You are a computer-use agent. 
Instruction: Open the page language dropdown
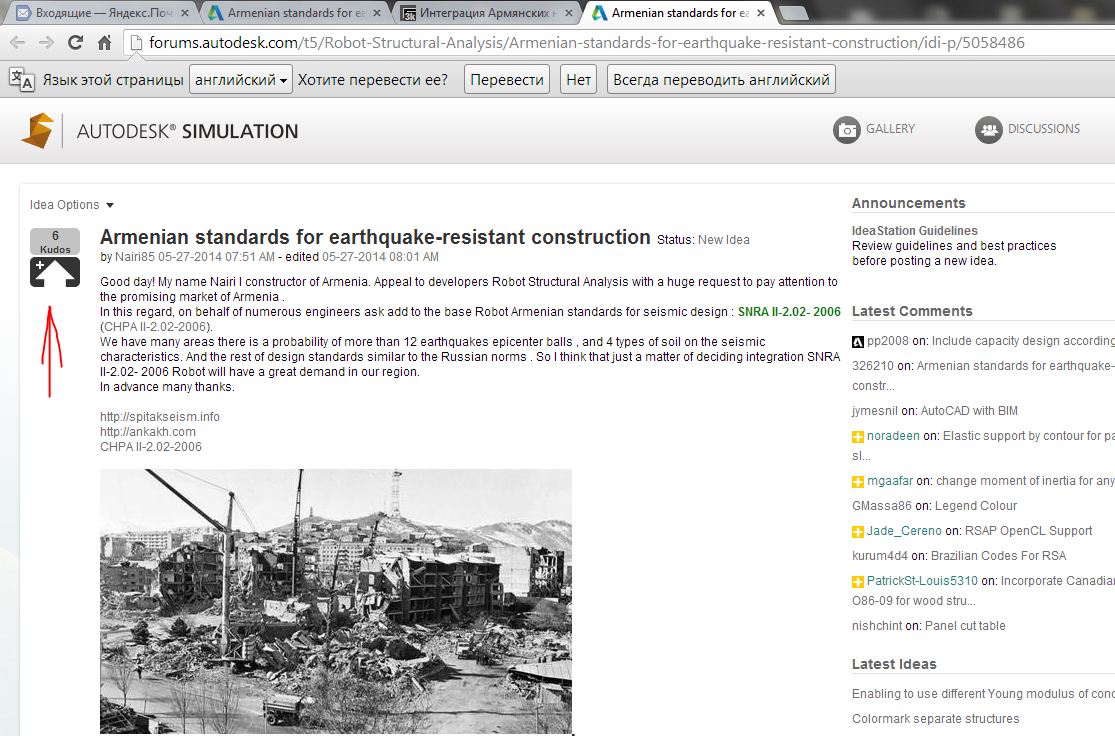tap(240, 80)
